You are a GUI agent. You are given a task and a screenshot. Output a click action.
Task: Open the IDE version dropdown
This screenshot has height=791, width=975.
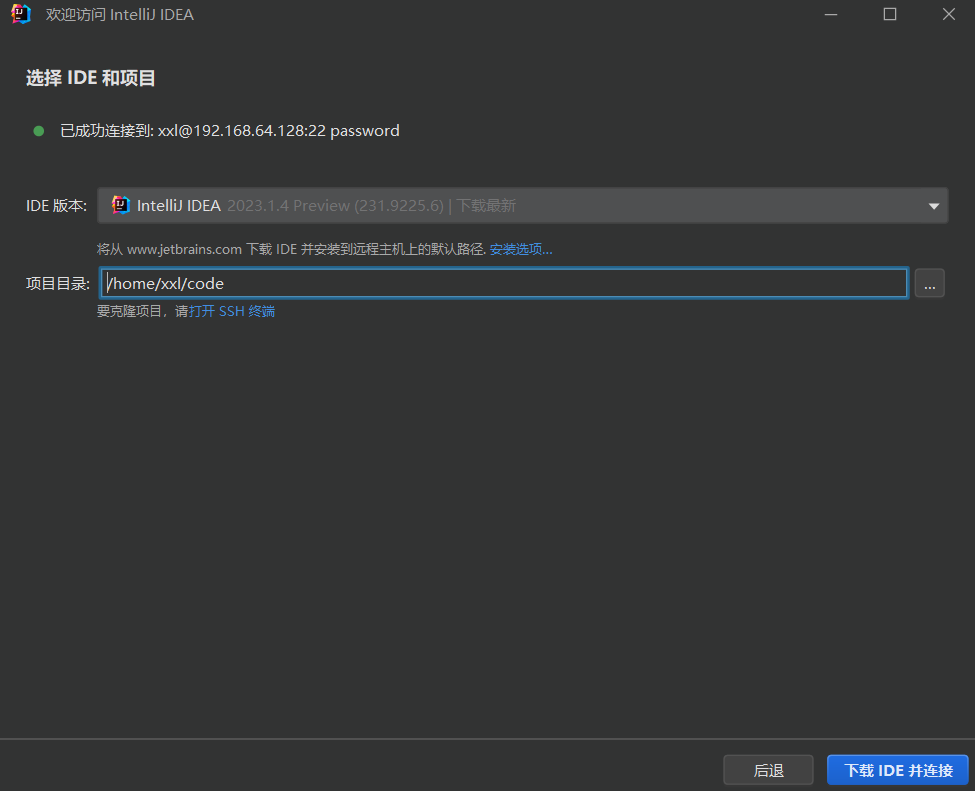click(x=522, y=205)
